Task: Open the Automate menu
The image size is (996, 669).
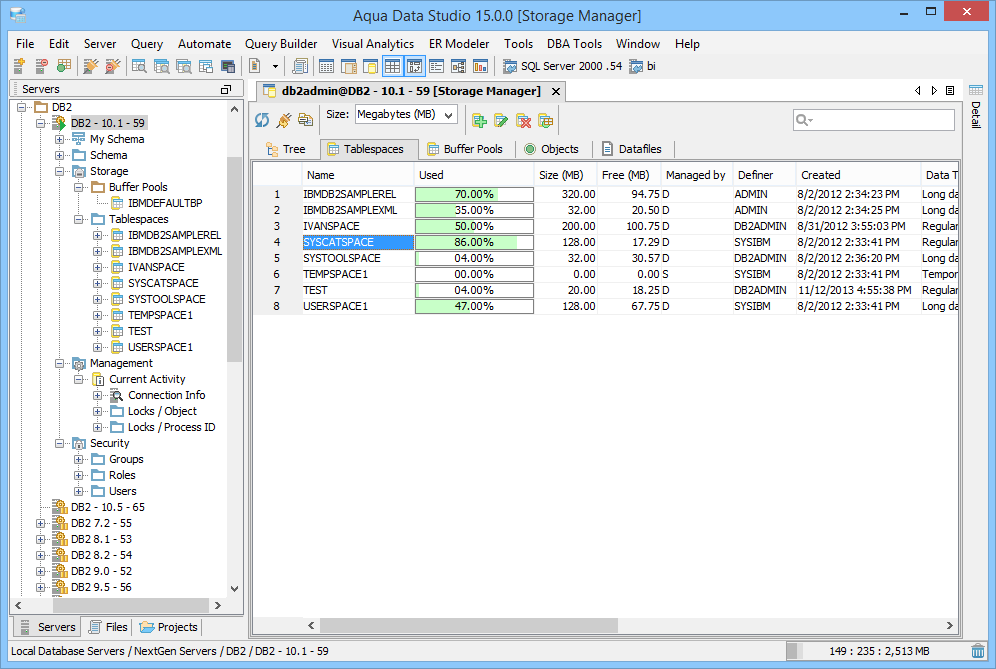Action: click(x=205, y=44)
